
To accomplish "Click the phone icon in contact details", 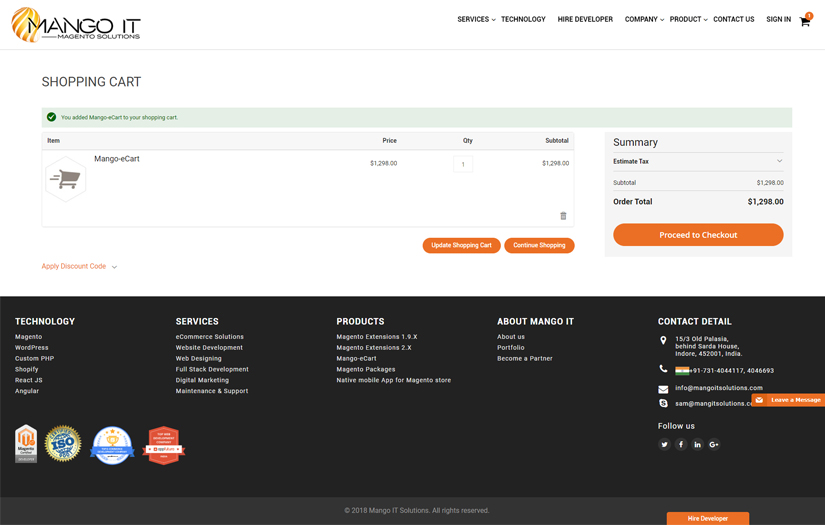I will [663, 369].
